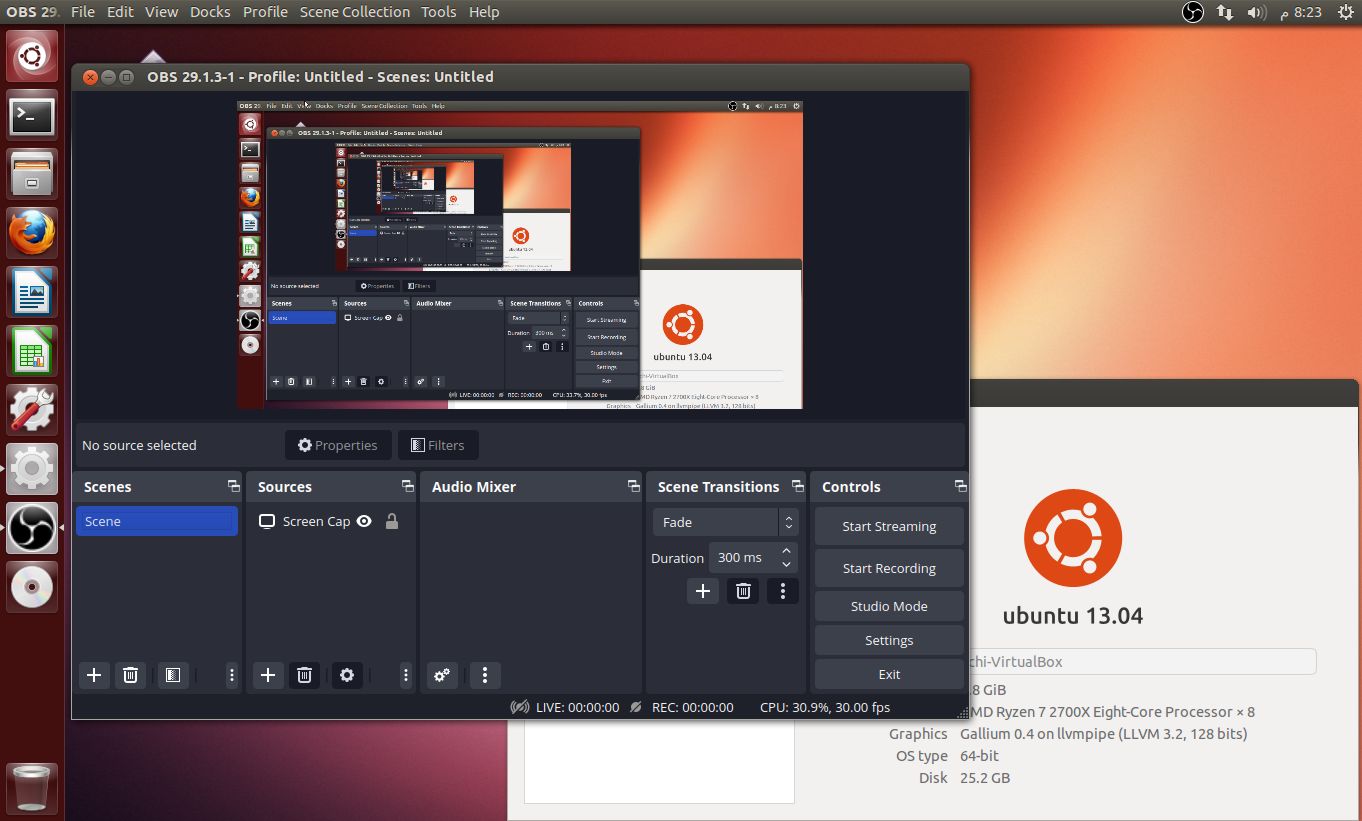
Task: Add a new source with the plus icon
Action: [x=268, y=675]
